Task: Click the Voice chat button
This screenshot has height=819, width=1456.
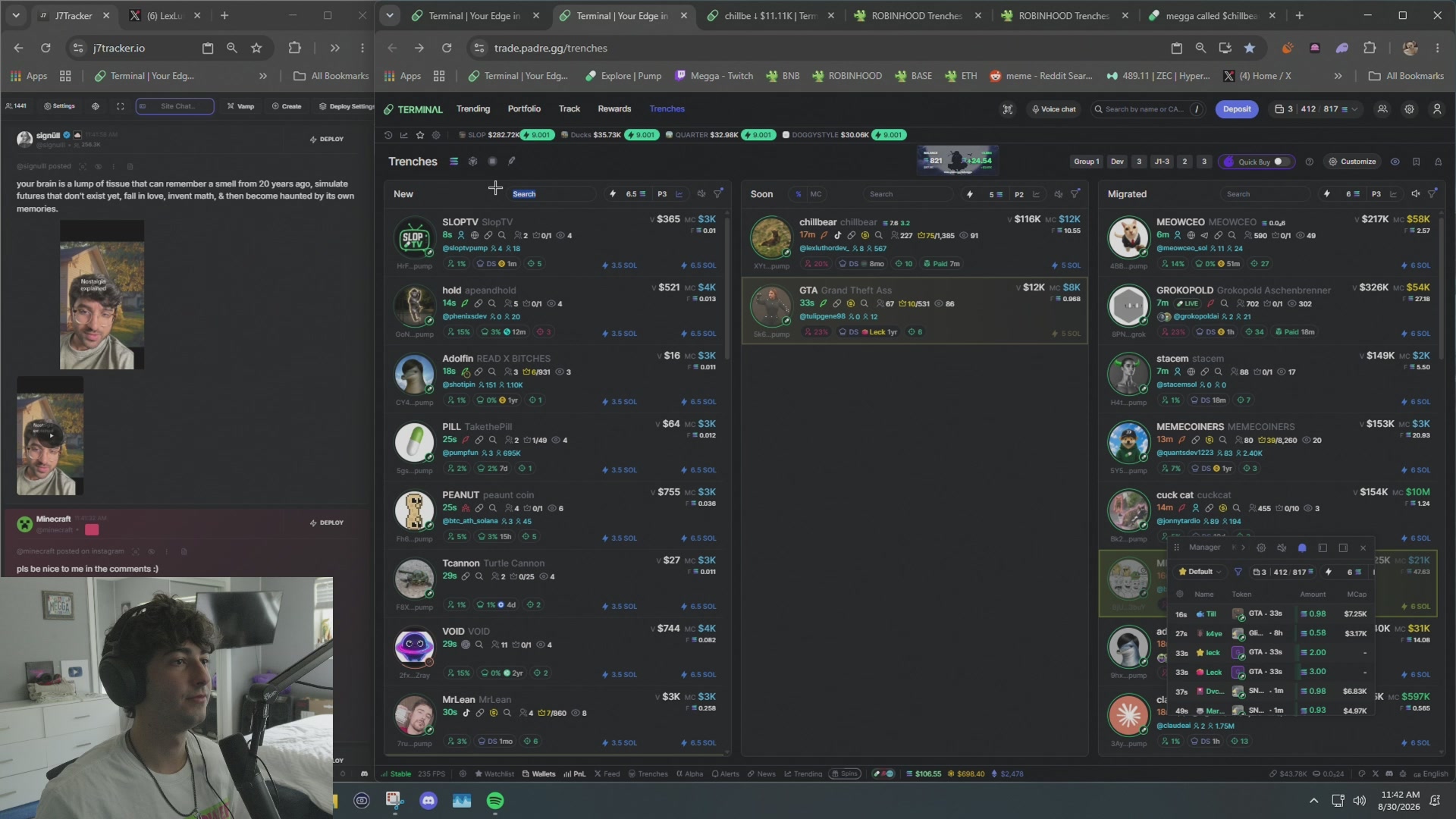Action: [x=1054, y=109]
